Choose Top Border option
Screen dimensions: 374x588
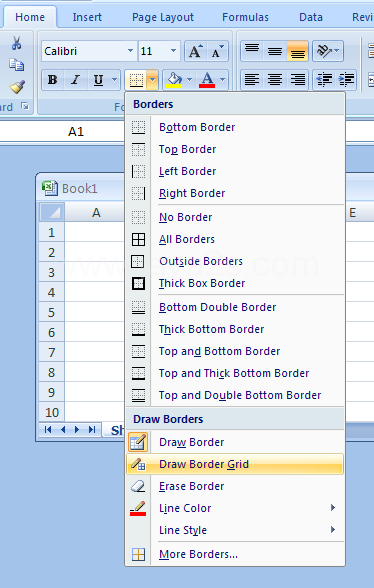pyautogui.click(x=235, y=149)
